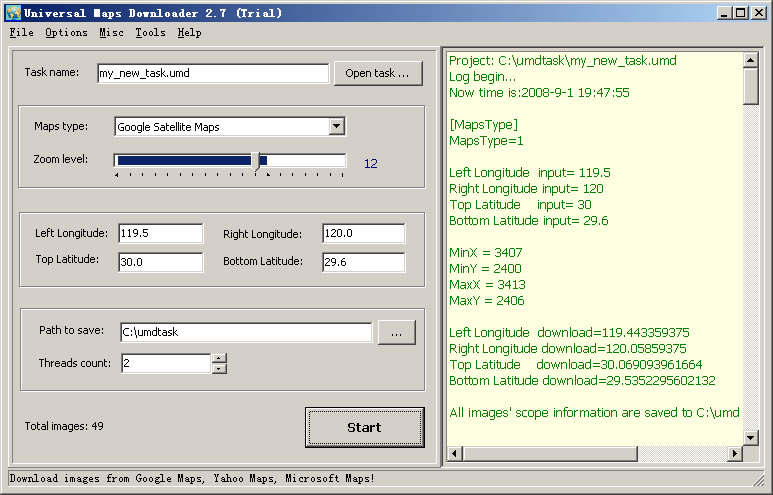
Task: Open the Options menu
Action: 66,33
